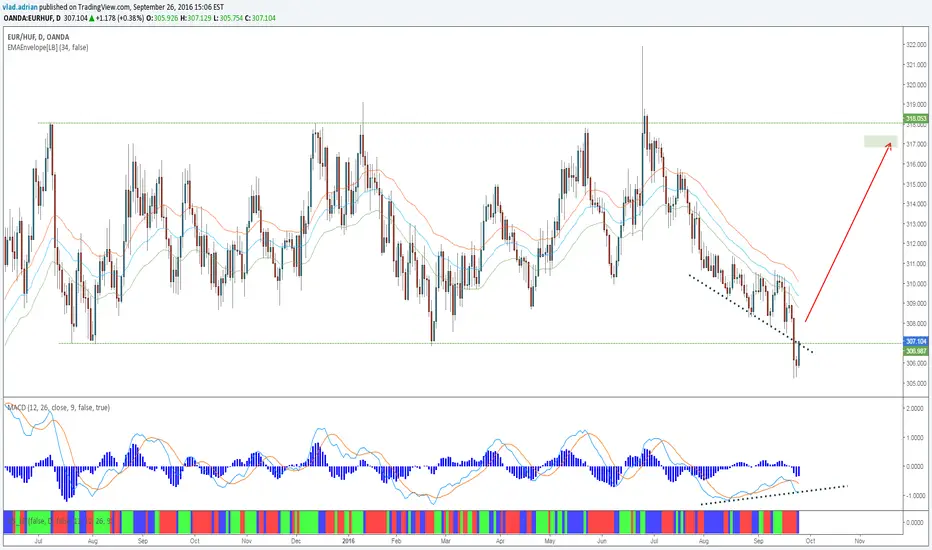This screenshot has width=932, height=550.
Task: Click the 305.000 price axis label
Action: [916, 384]
